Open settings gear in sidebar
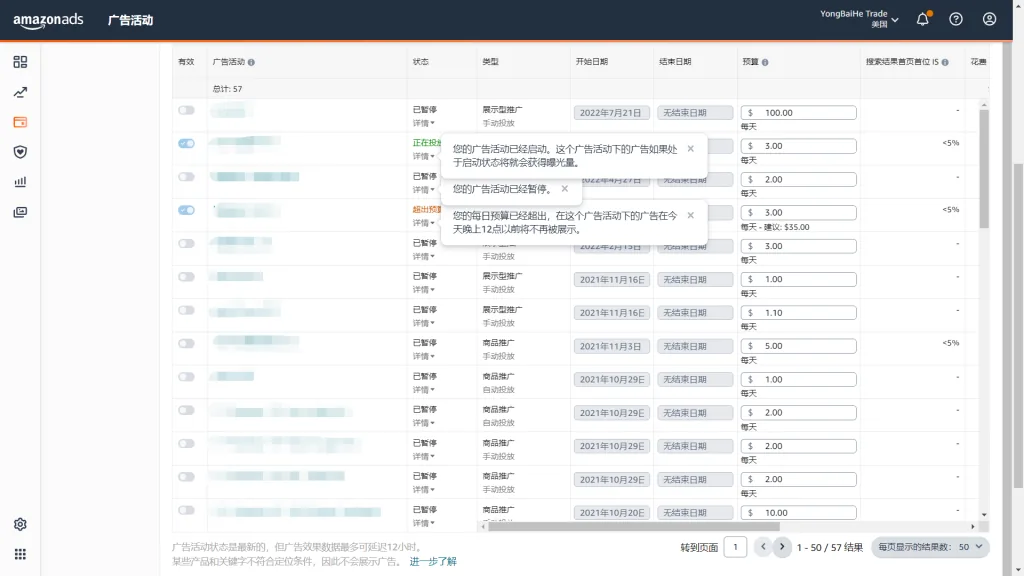The image size is (1024, 576). (20, 524)
